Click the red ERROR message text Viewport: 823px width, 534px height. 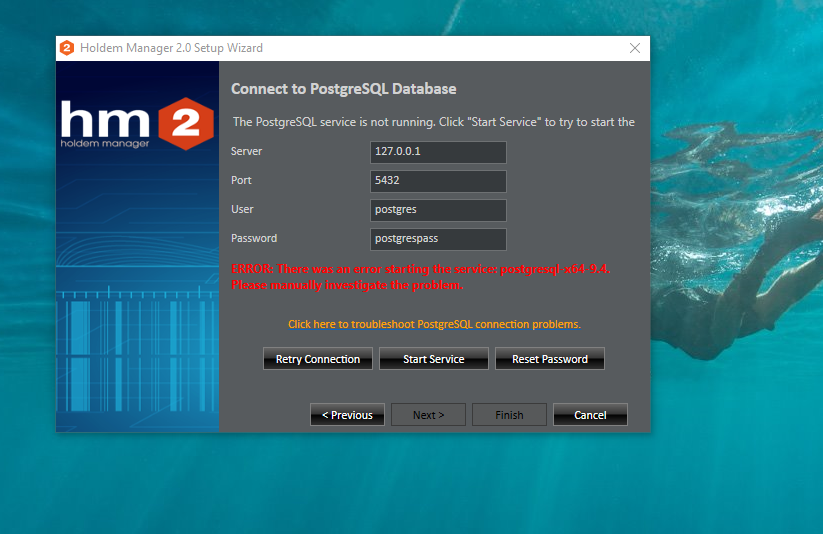coord(420,277)
